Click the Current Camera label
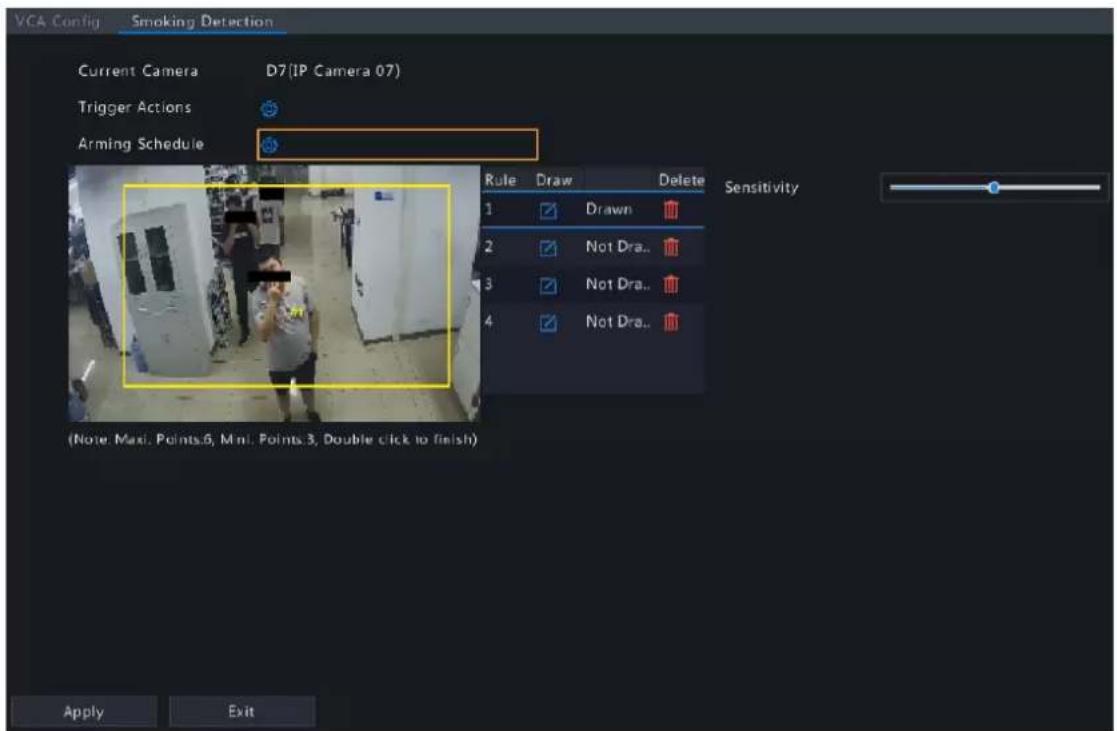Screen dimensions: 1117x731 [x=138, y=71]
